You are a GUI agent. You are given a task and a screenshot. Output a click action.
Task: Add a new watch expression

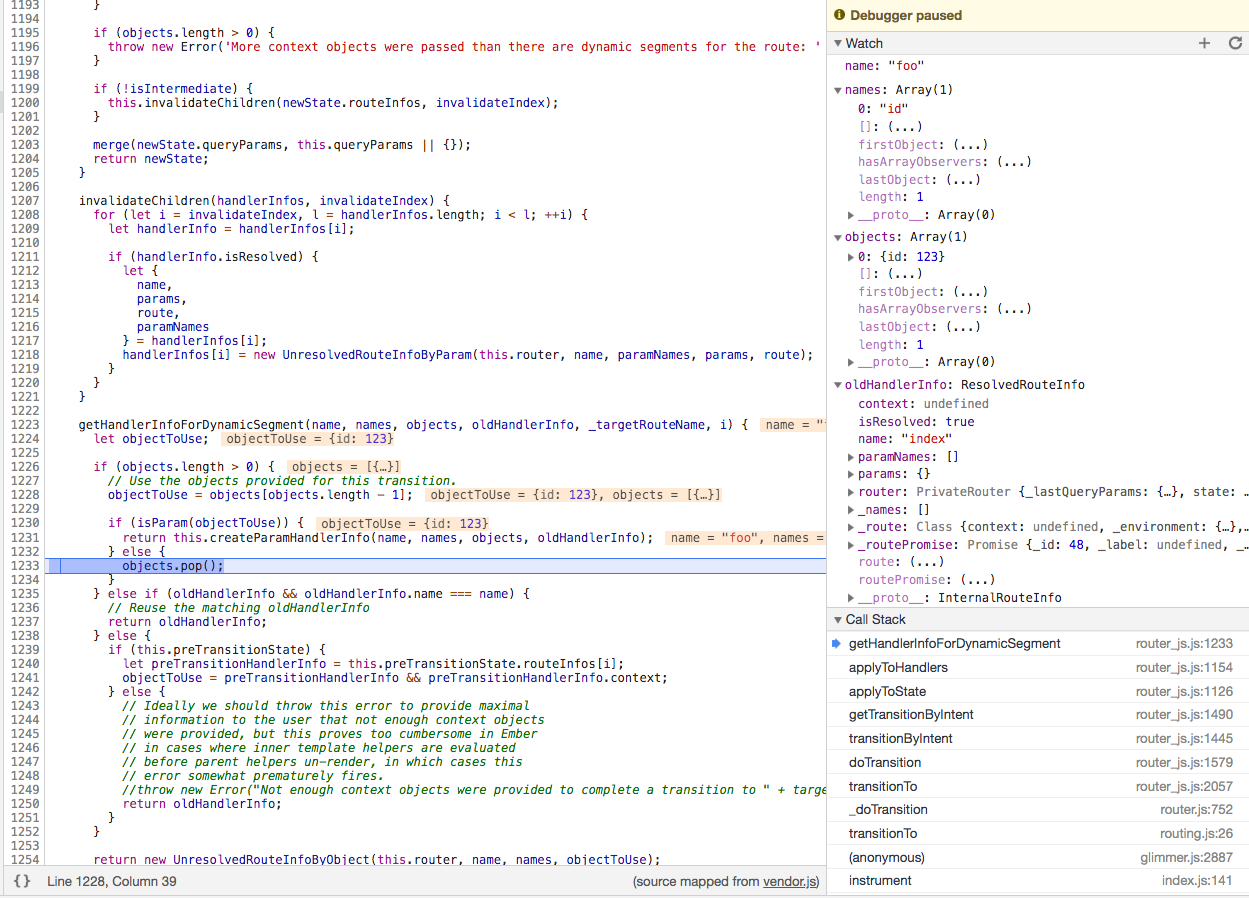coord(1204,43)
